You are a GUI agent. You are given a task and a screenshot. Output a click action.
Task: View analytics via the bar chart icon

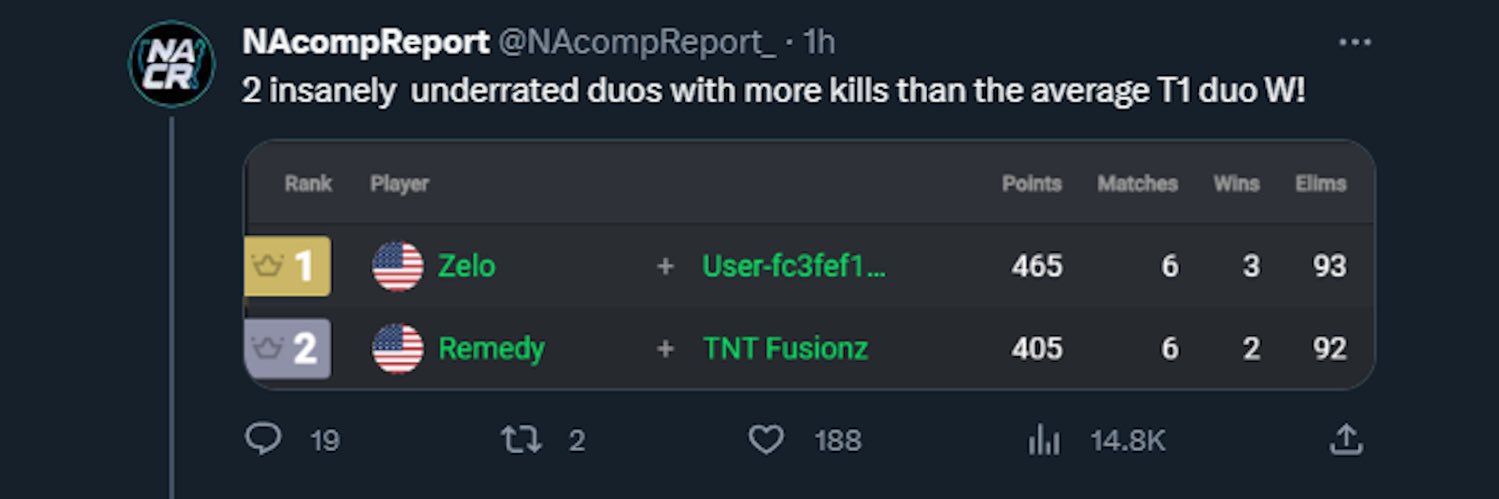click(x=1043, y=440)
